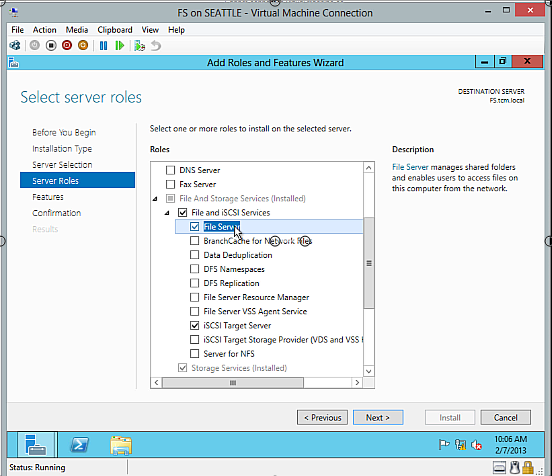Image resolution: width=552 pixels, height=476 pixels.
Task: Pause the virtual machine
Action: (x=103, y=45)
